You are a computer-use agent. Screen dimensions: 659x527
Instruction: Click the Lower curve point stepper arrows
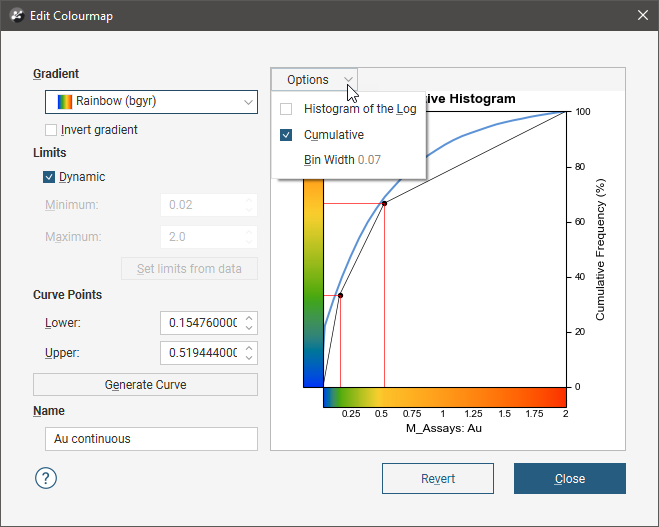pos(249,323)
